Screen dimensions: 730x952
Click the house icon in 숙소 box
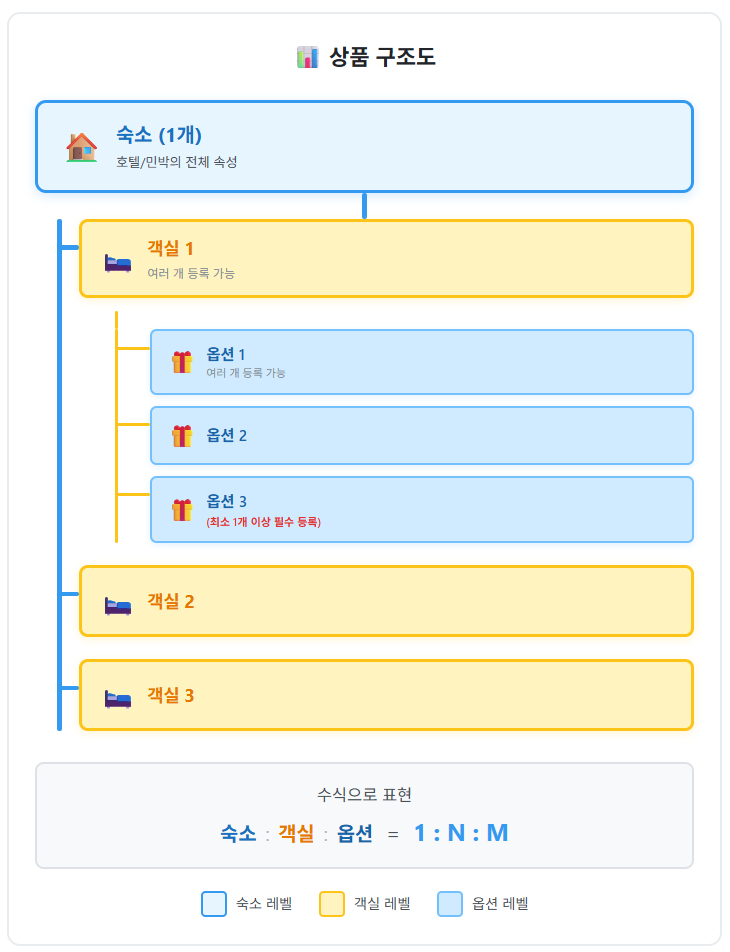click(x=81, y=147)
